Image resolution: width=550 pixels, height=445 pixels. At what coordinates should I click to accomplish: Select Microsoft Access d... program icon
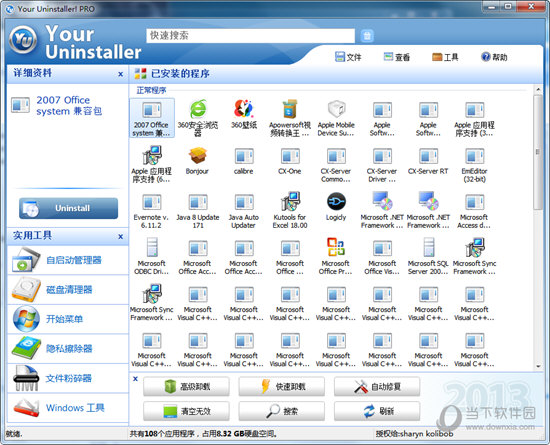[475, 210]
